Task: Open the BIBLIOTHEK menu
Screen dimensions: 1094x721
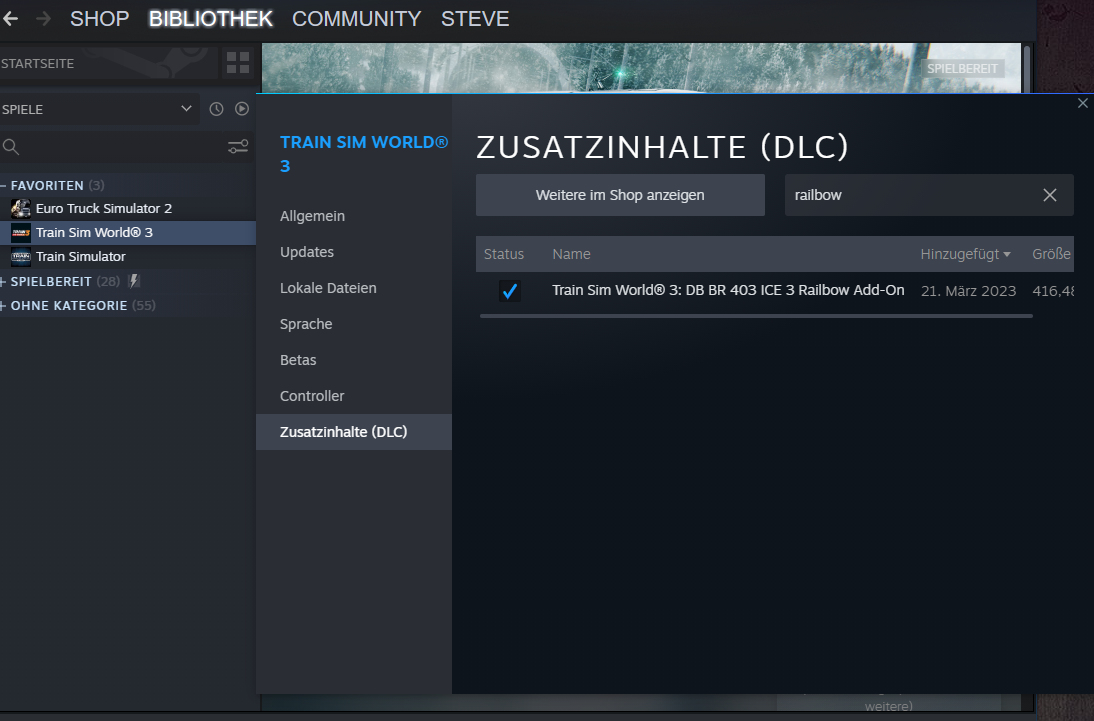Action: tap(211, 19)
